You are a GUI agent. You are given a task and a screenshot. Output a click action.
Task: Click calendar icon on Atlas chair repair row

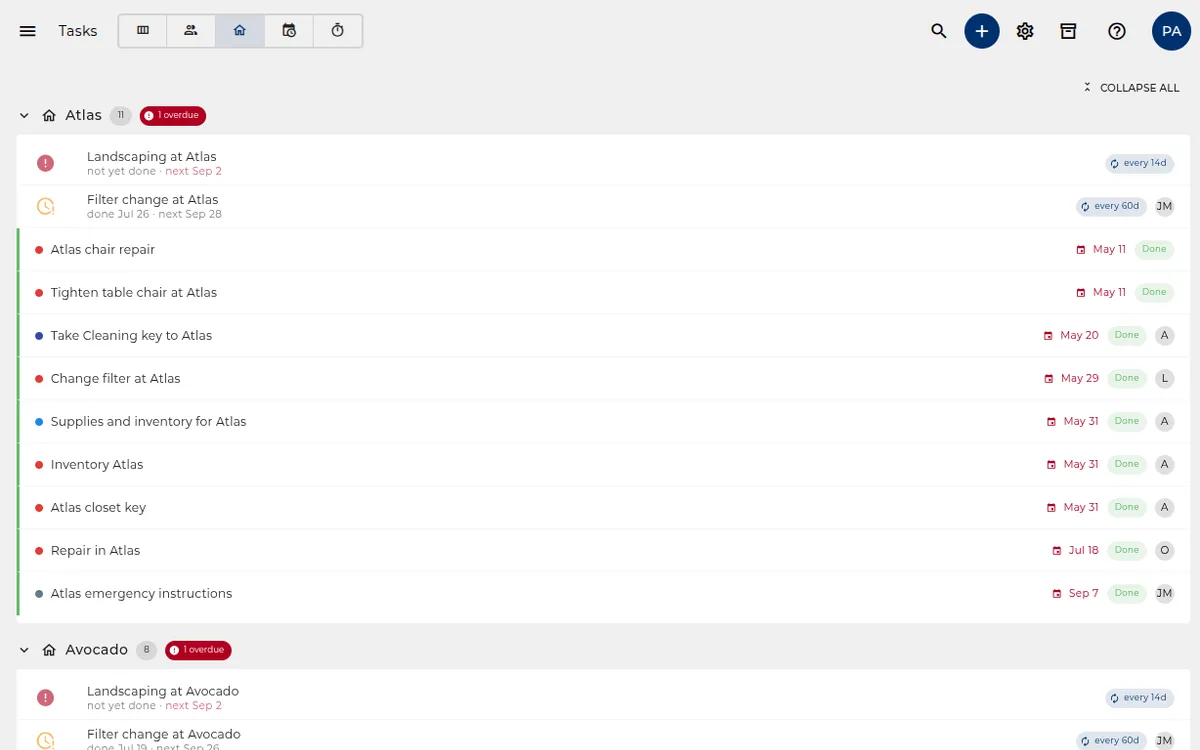(1080, 250)
